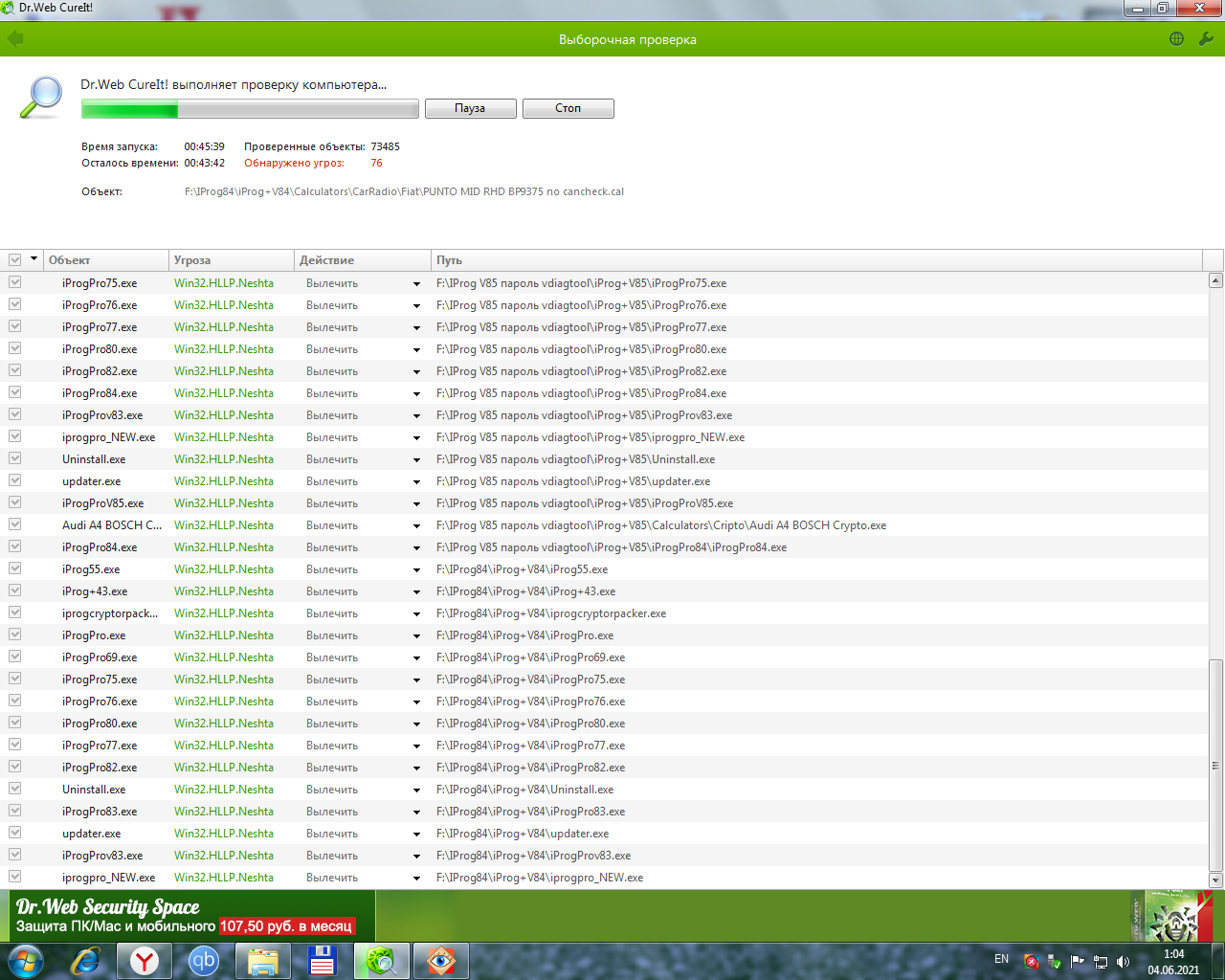This screenshot has width=1225, height=980.
Task: Click the volume speaker tray icon
Action: point(1123,962)
